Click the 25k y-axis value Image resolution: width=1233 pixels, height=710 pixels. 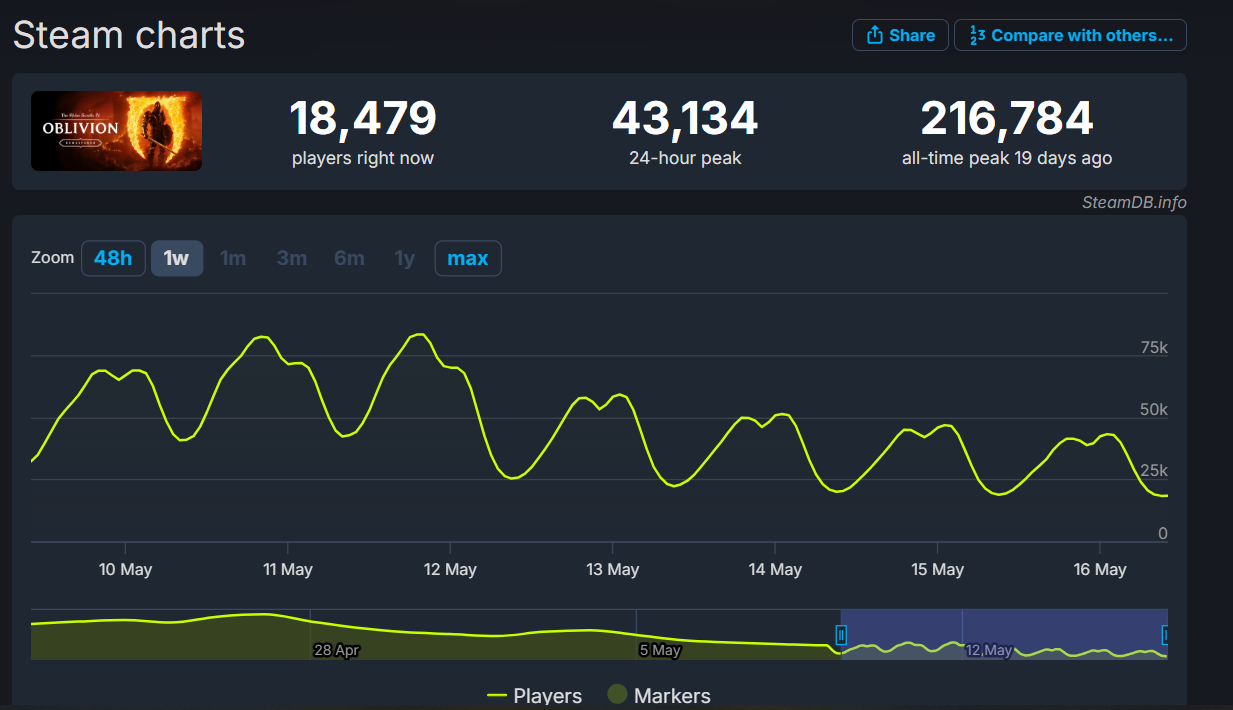(1154, 471)
